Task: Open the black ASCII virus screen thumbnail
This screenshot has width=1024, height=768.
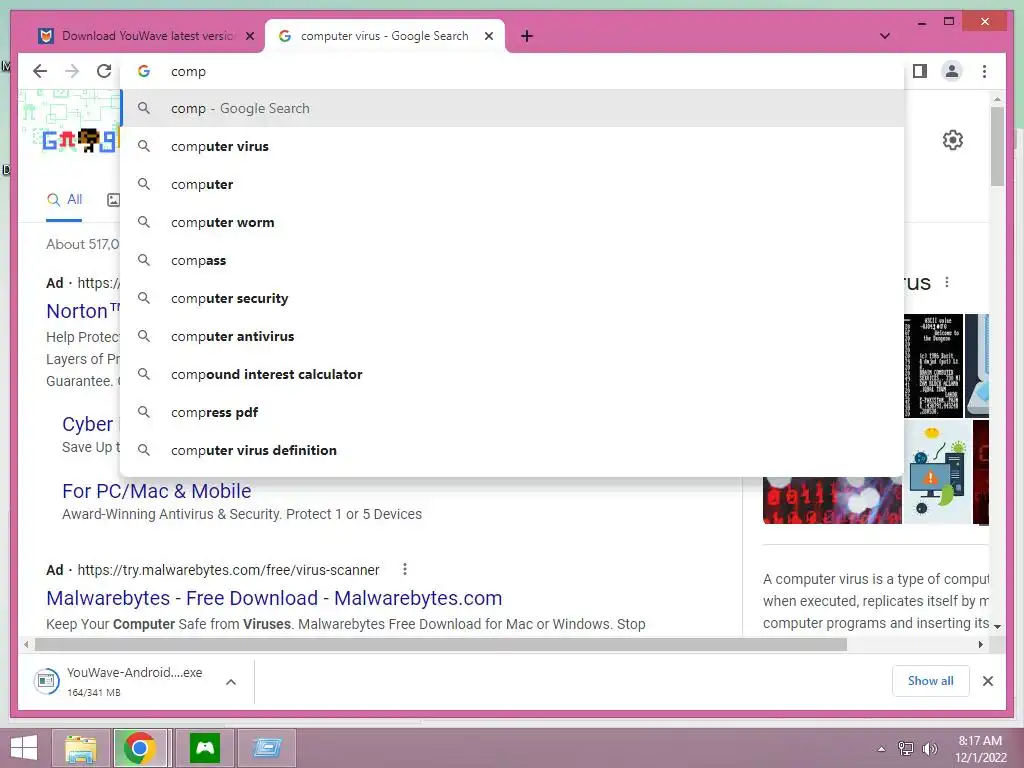Action: click(933, 366)
